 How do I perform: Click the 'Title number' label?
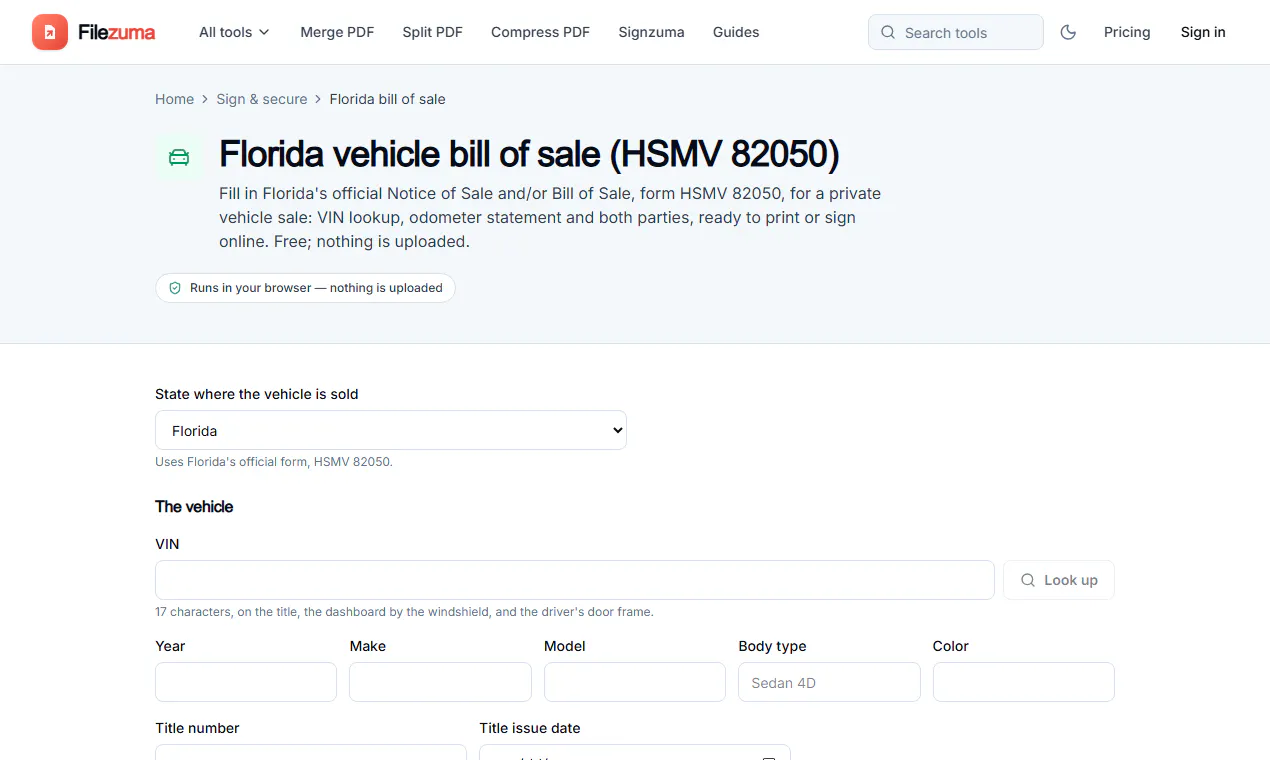pos(198,728)
